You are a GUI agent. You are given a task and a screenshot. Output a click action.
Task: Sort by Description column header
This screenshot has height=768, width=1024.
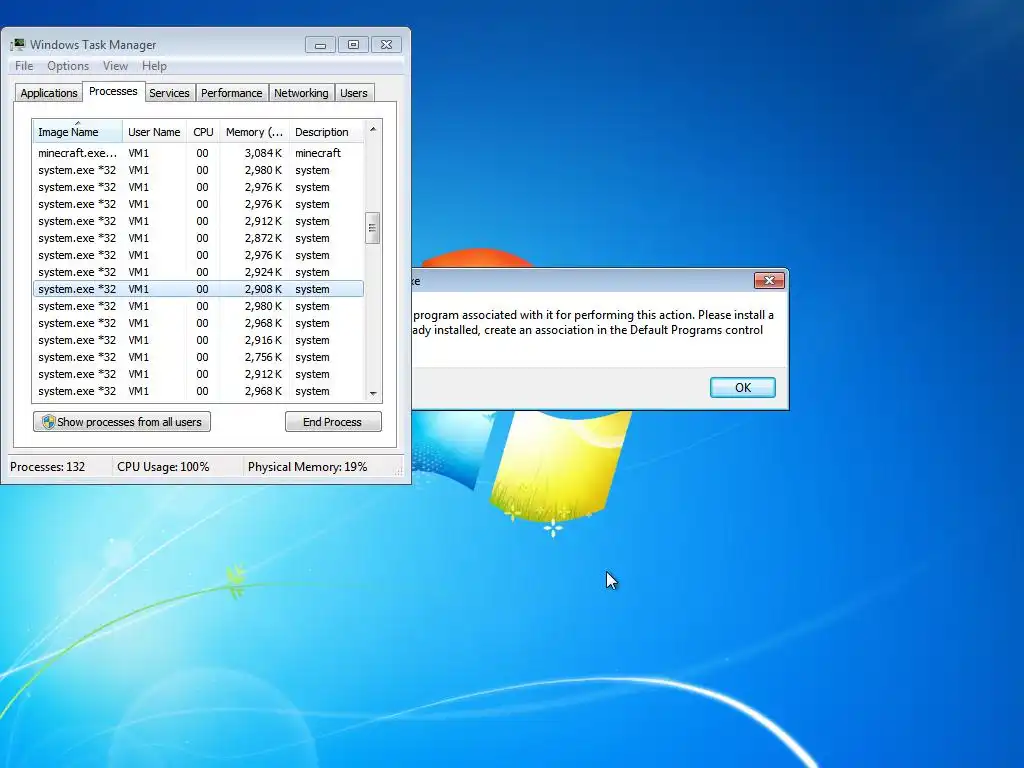(326, 132)
